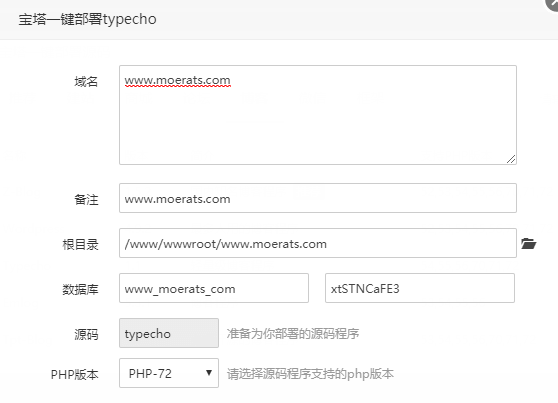Image resolution: width=558 pixels, height=403 pixels.
Task: Click the 备注 remarks input field
Action: (318, 198)
